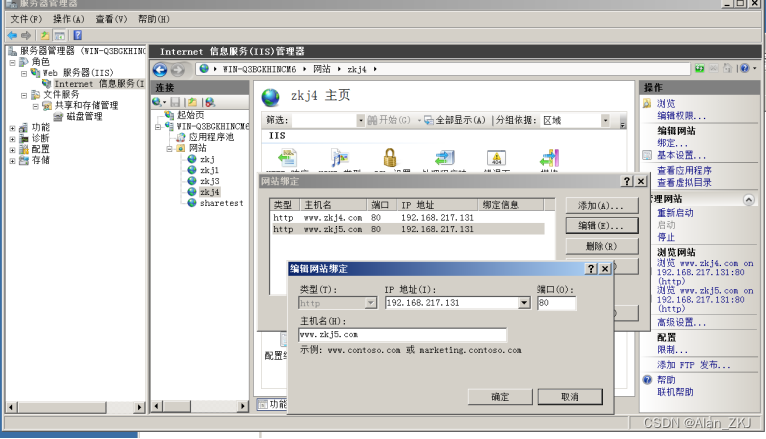
Task: Open the HTTP redirect feature icon
Action: [288, 158]
